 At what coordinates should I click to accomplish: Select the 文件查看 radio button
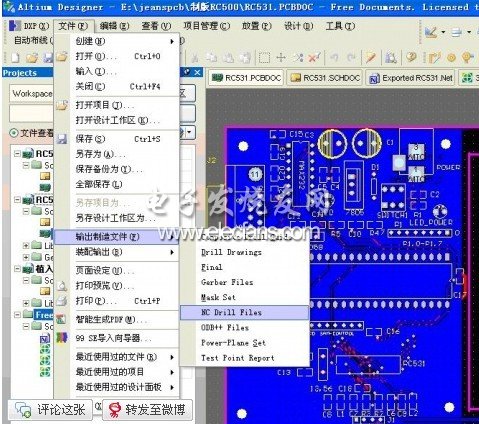14,133
